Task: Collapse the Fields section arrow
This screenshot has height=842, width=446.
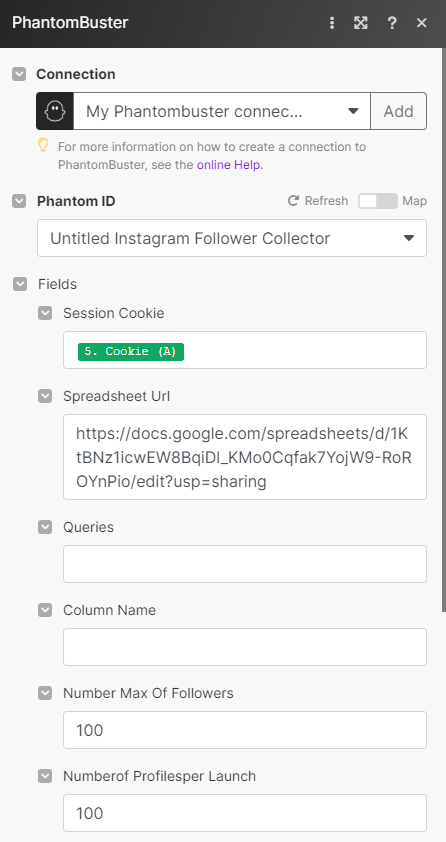Action: 20,284
